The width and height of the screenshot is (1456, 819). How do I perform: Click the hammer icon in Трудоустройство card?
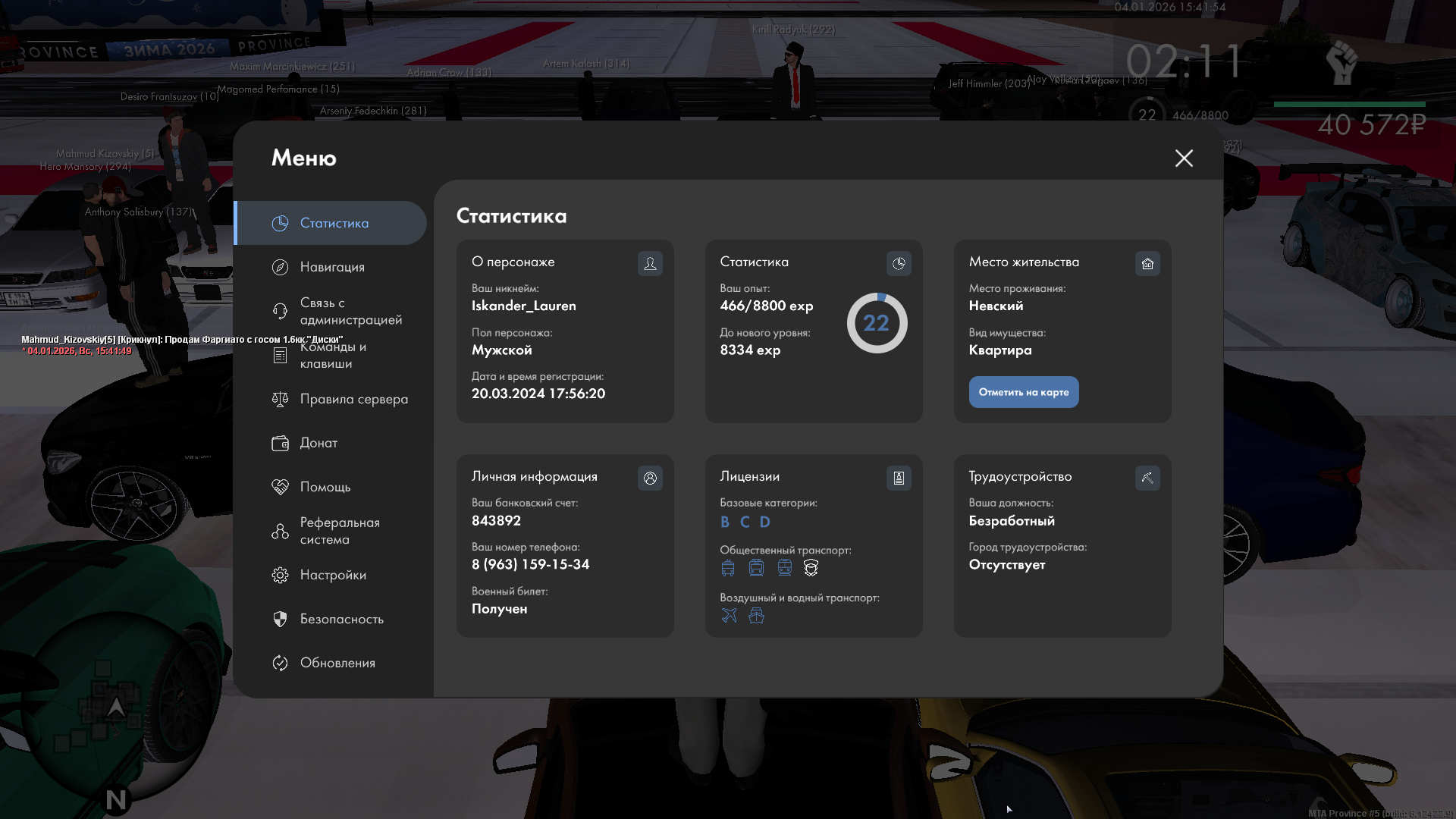coord(1147,478)
